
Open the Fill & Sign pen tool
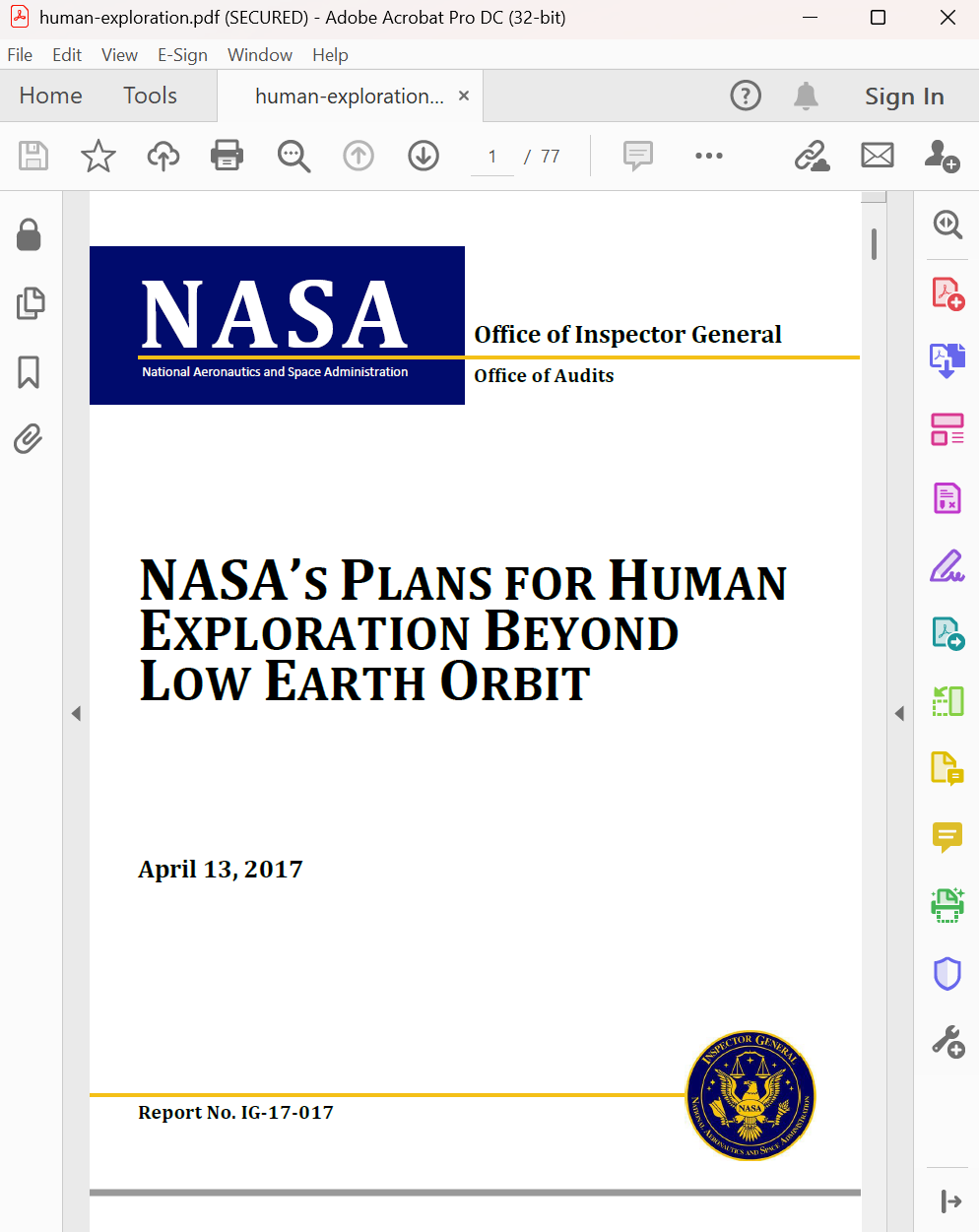point(946,566)
